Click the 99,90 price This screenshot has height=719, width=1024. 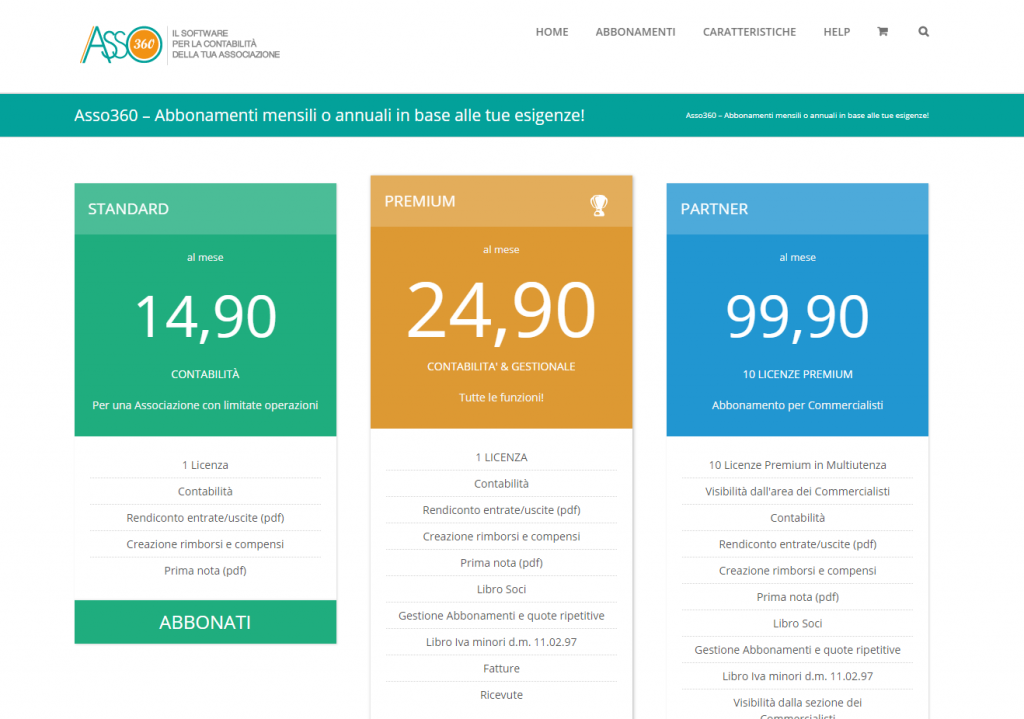[x=797, y=317]
